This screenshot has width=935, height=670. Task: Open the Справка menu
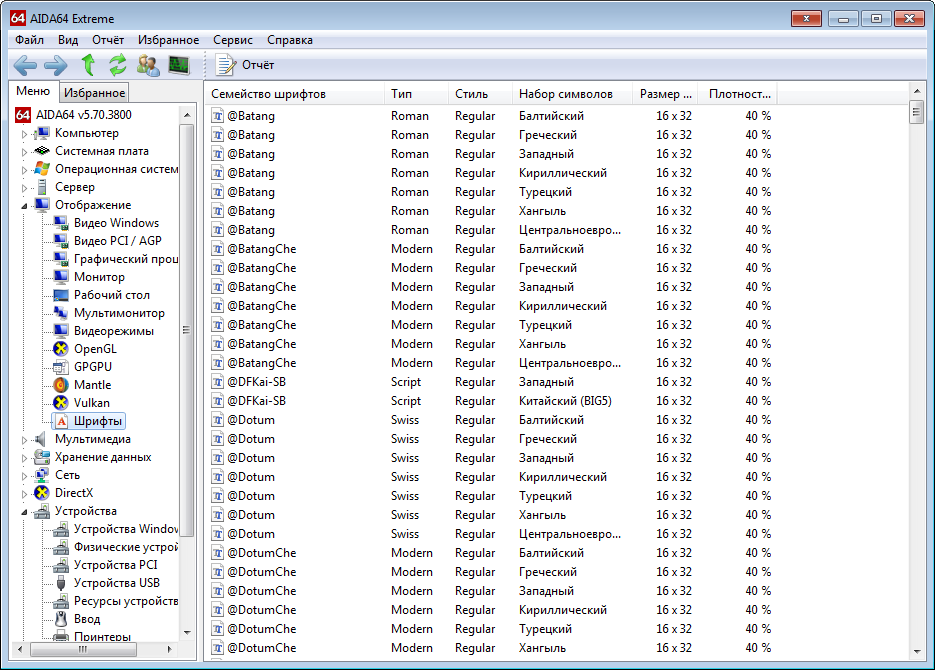click(x=290, y=40)
